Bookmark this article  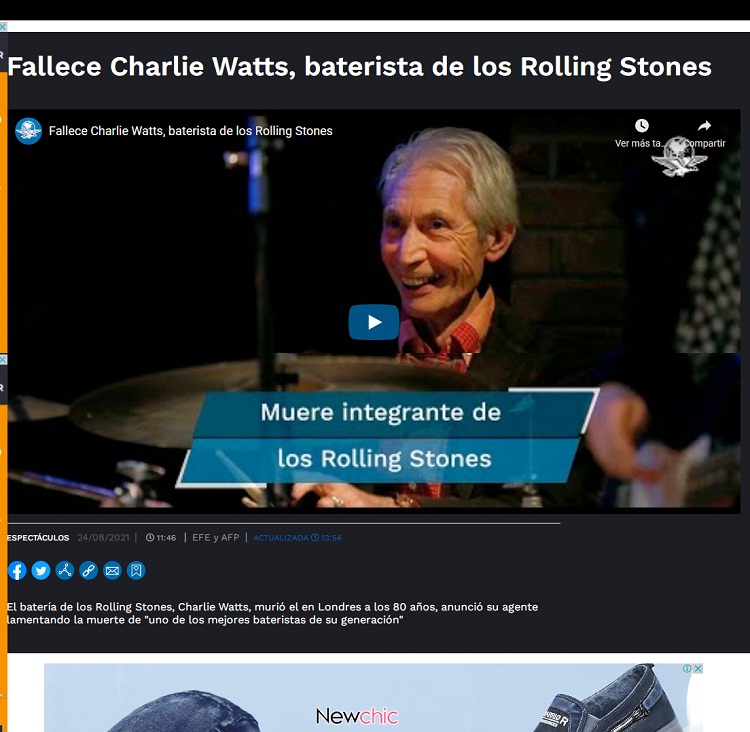coord(136,570)
